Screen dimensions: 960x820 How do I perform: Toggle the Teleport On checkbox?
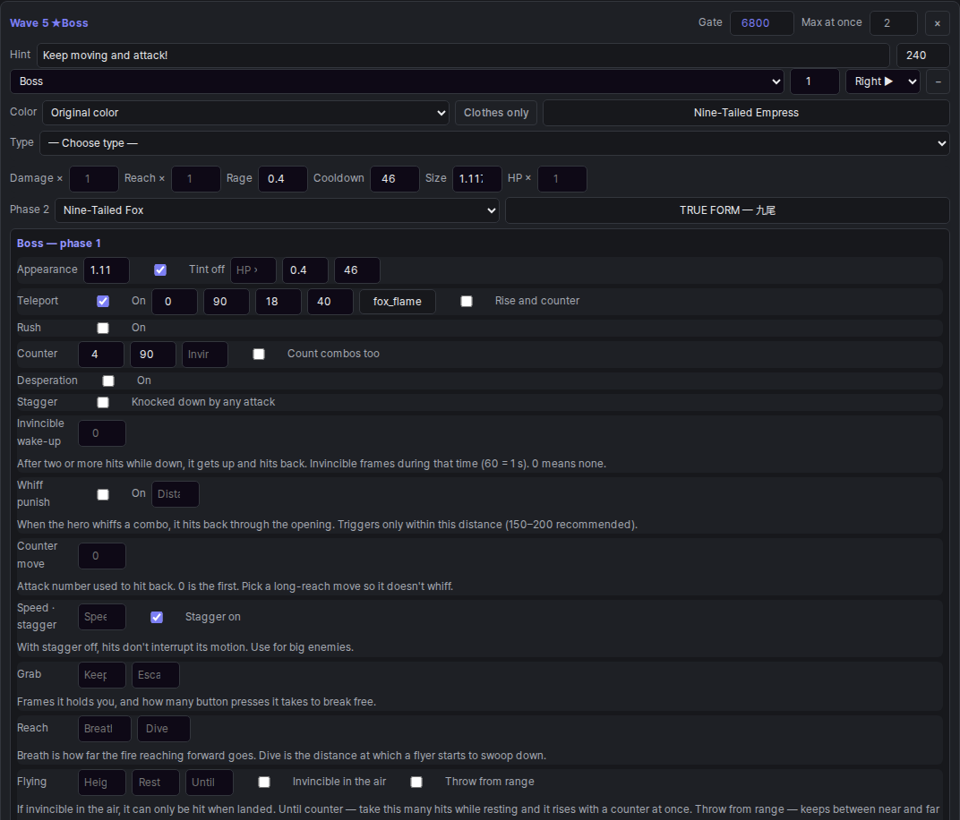coord(103,301)
